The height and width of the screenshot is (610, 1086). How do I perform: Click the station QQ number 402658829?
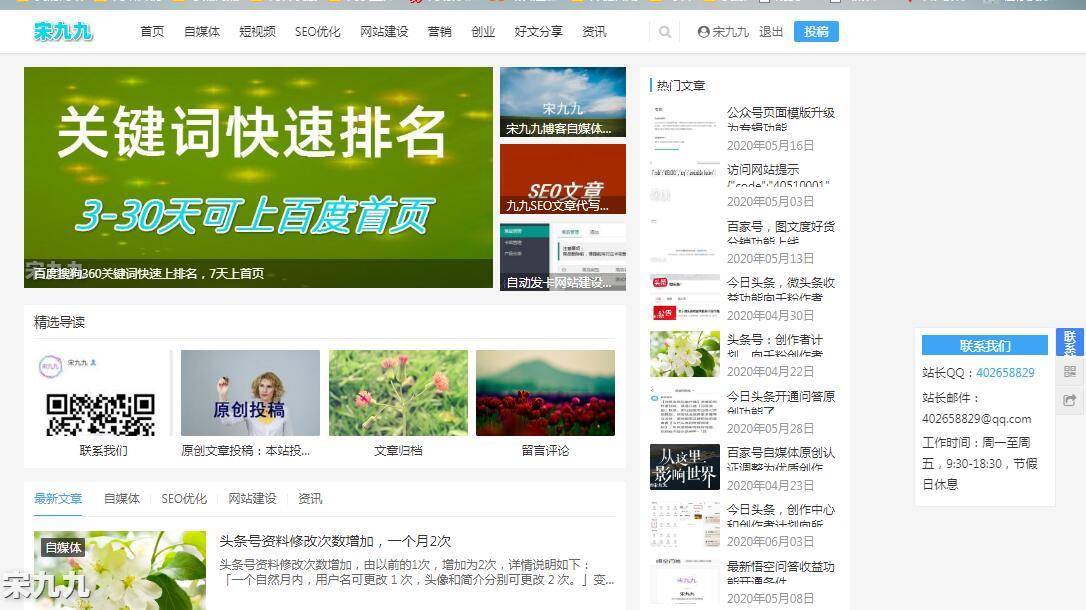coord(1005,373)
